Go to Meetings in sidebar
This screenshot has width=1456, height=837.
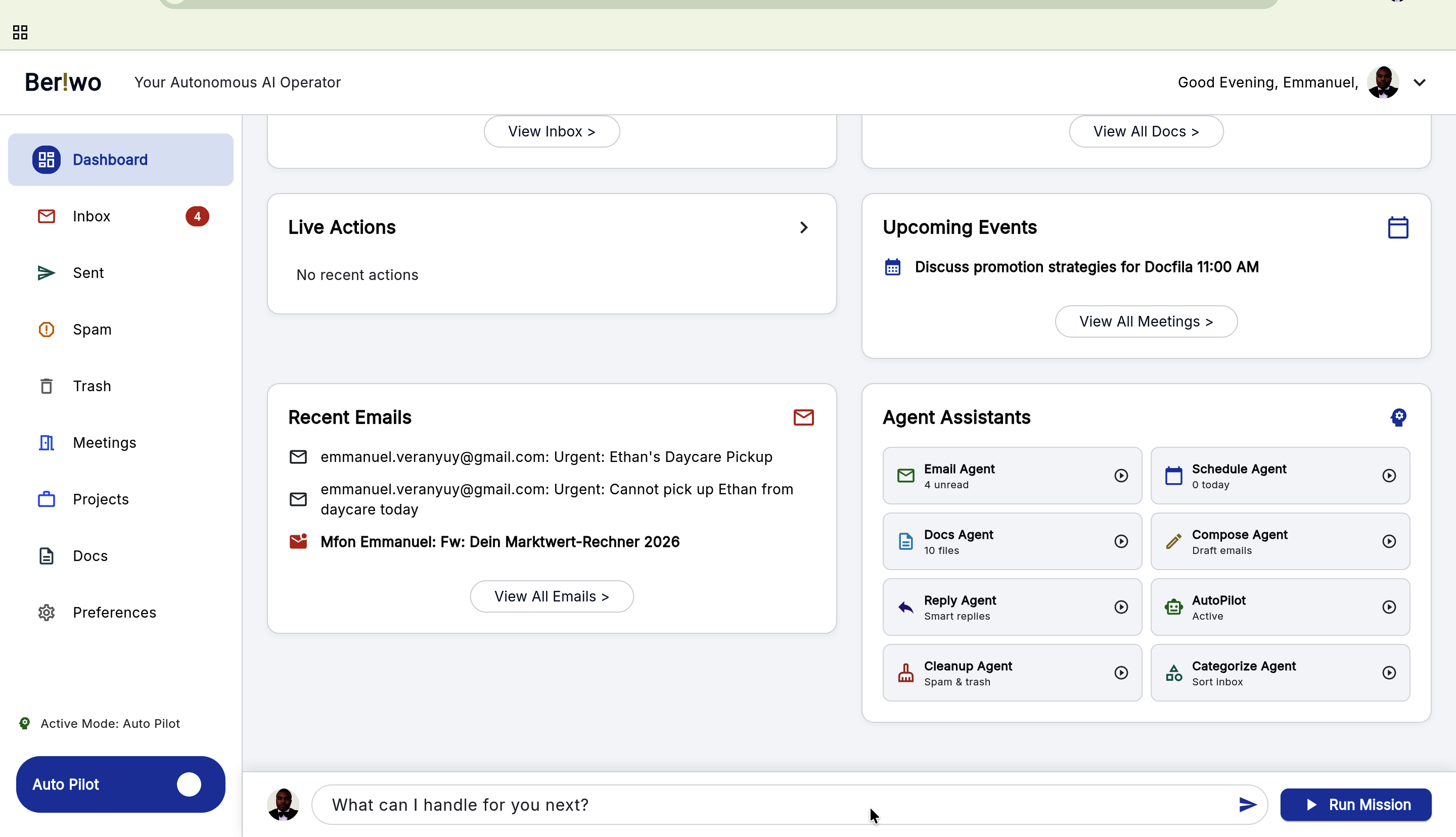pyautogui.click(x=104, y=443)
